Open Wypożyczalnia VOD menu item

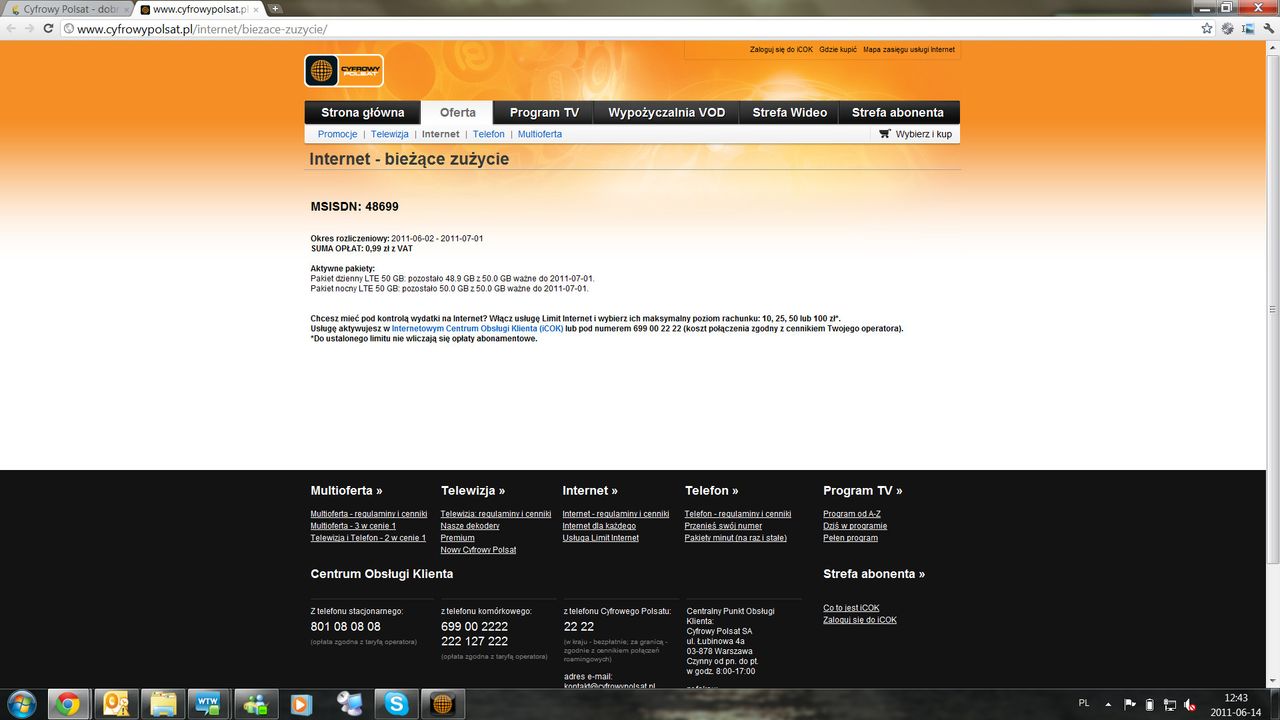tap(667, 113)
